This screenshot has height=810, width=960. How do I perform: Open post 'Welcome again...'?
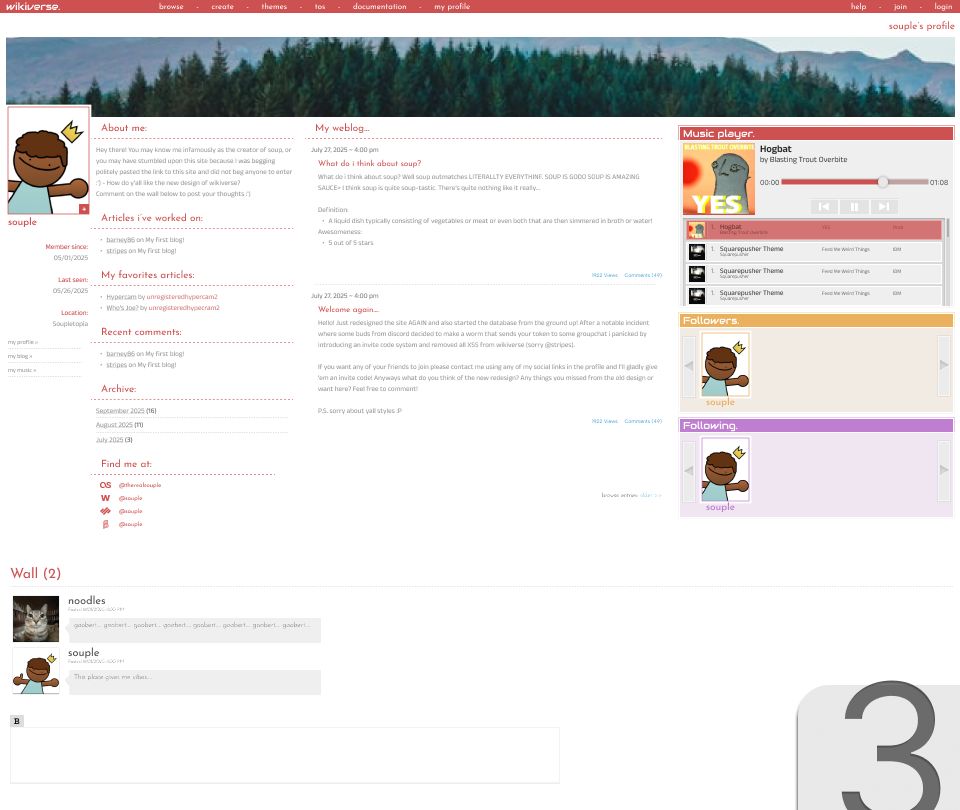tap(348, 310)
